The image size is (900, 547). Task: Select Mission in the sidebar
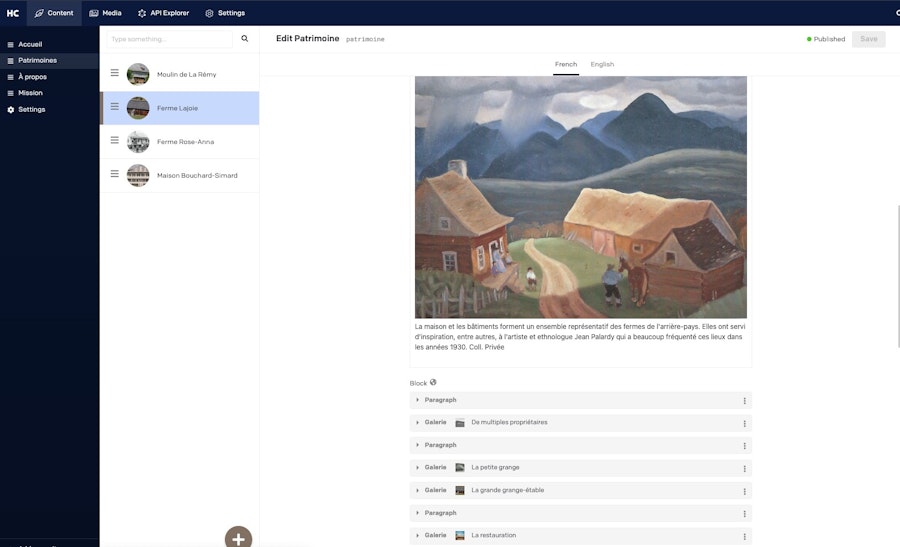coord(49,92)
